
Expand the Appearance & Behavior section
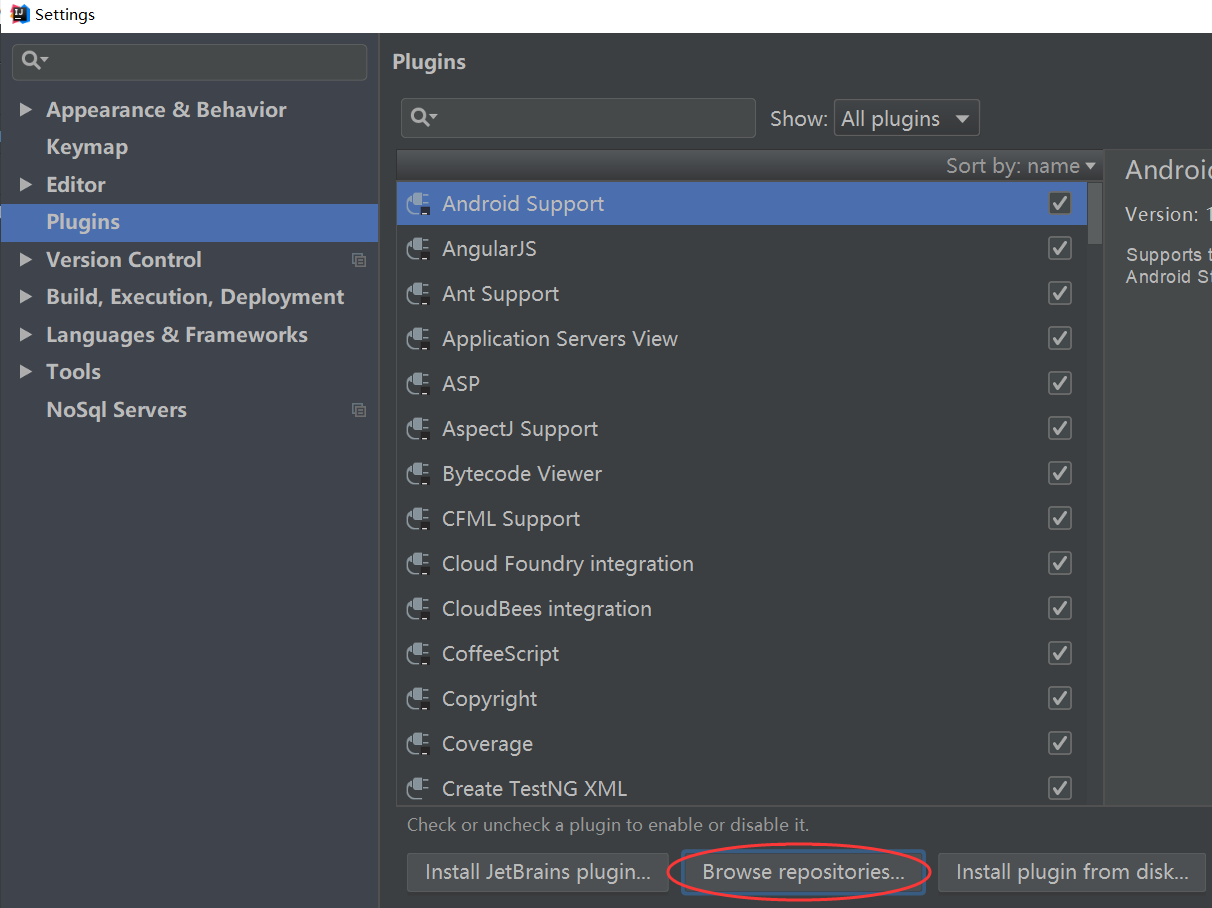point(26,110)
